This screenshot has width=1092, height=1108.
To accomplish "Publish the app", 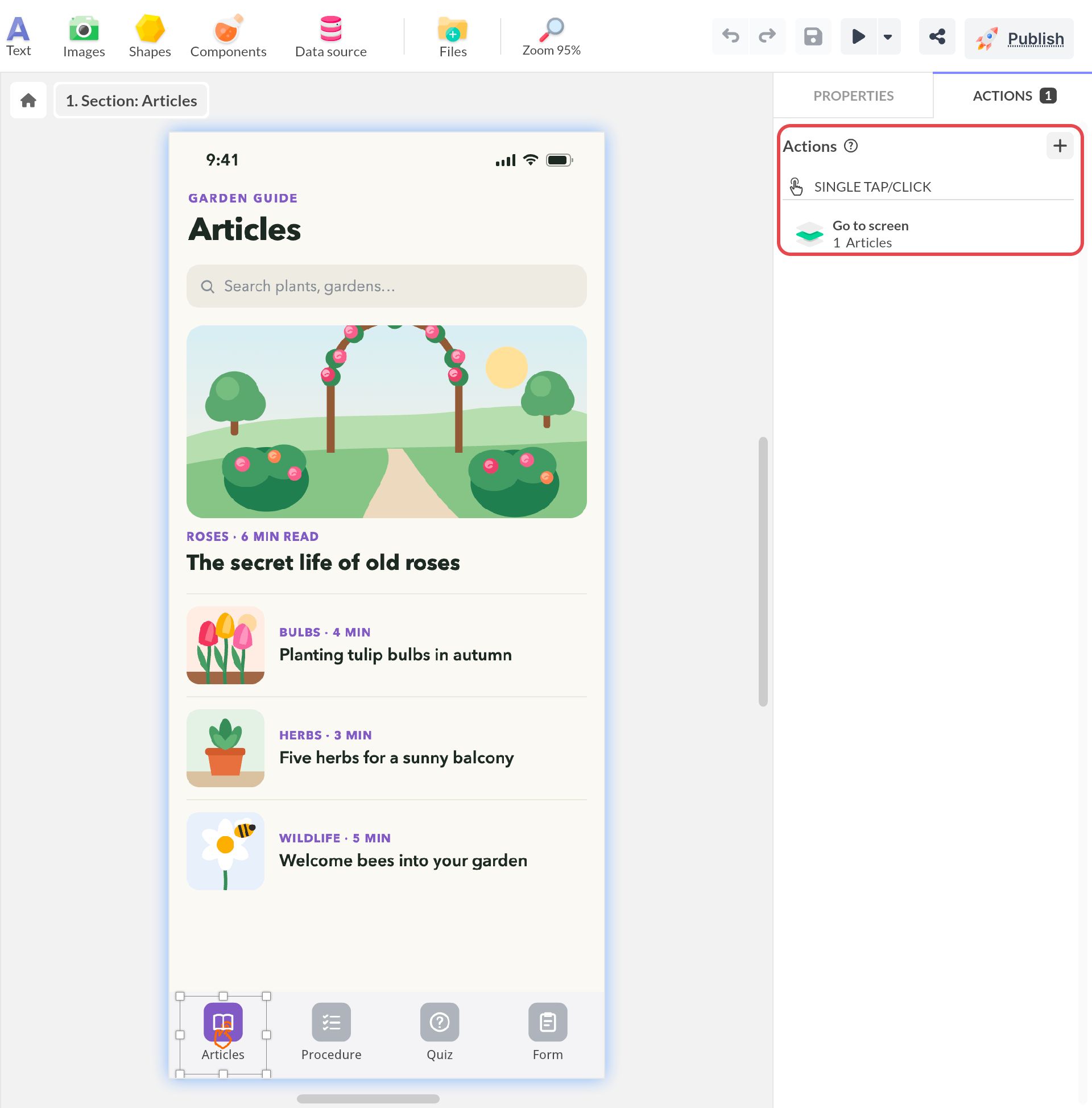I will [1019, 39].
